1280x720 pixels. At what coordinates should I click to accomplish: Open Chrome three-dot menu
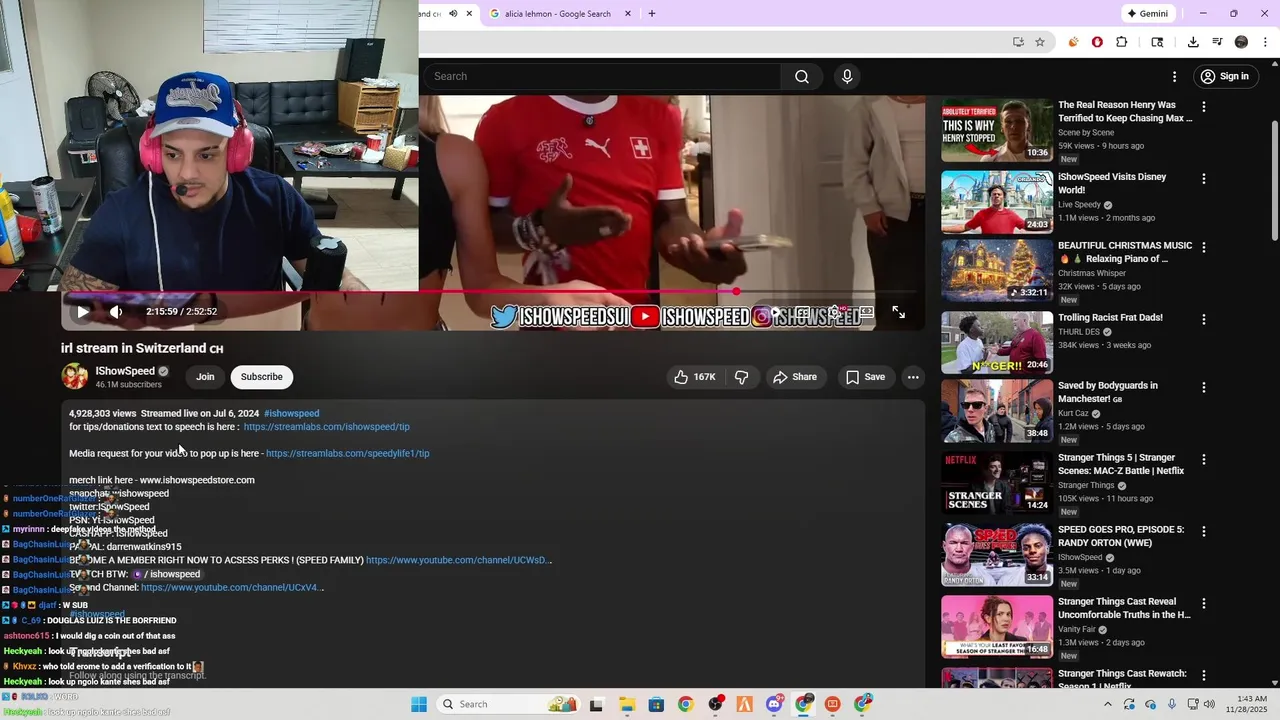pos(1265,42)
